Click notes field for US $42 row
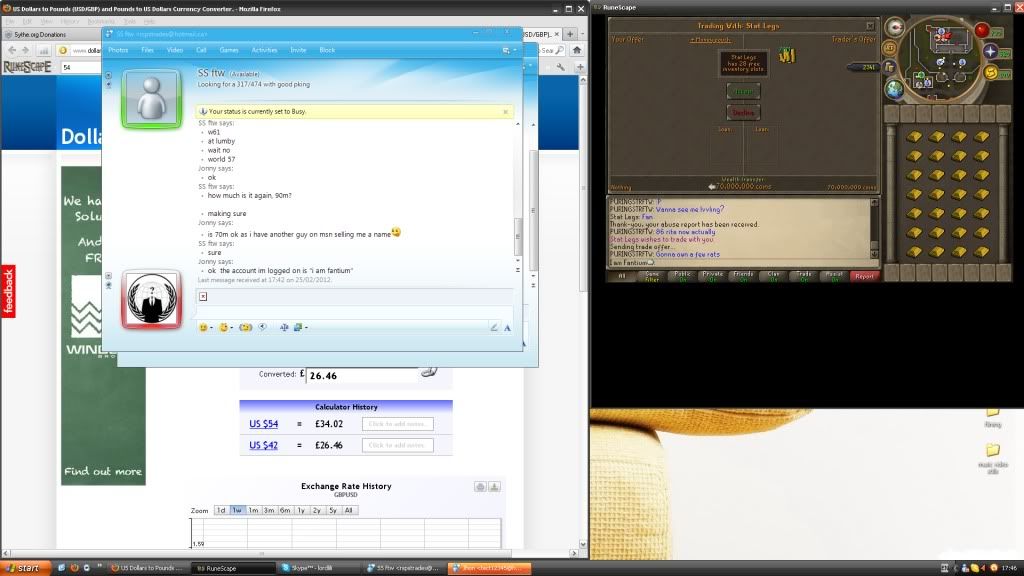The height and width of the screenshot is (576, 1024). pyautogui.click(x=398, y=445)
